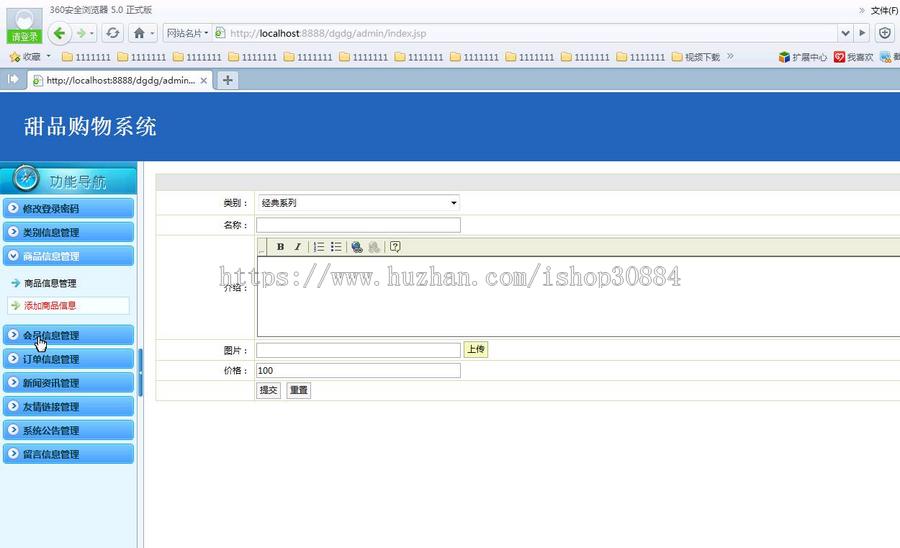Click the 请登录 user avatar

(24, 26)
